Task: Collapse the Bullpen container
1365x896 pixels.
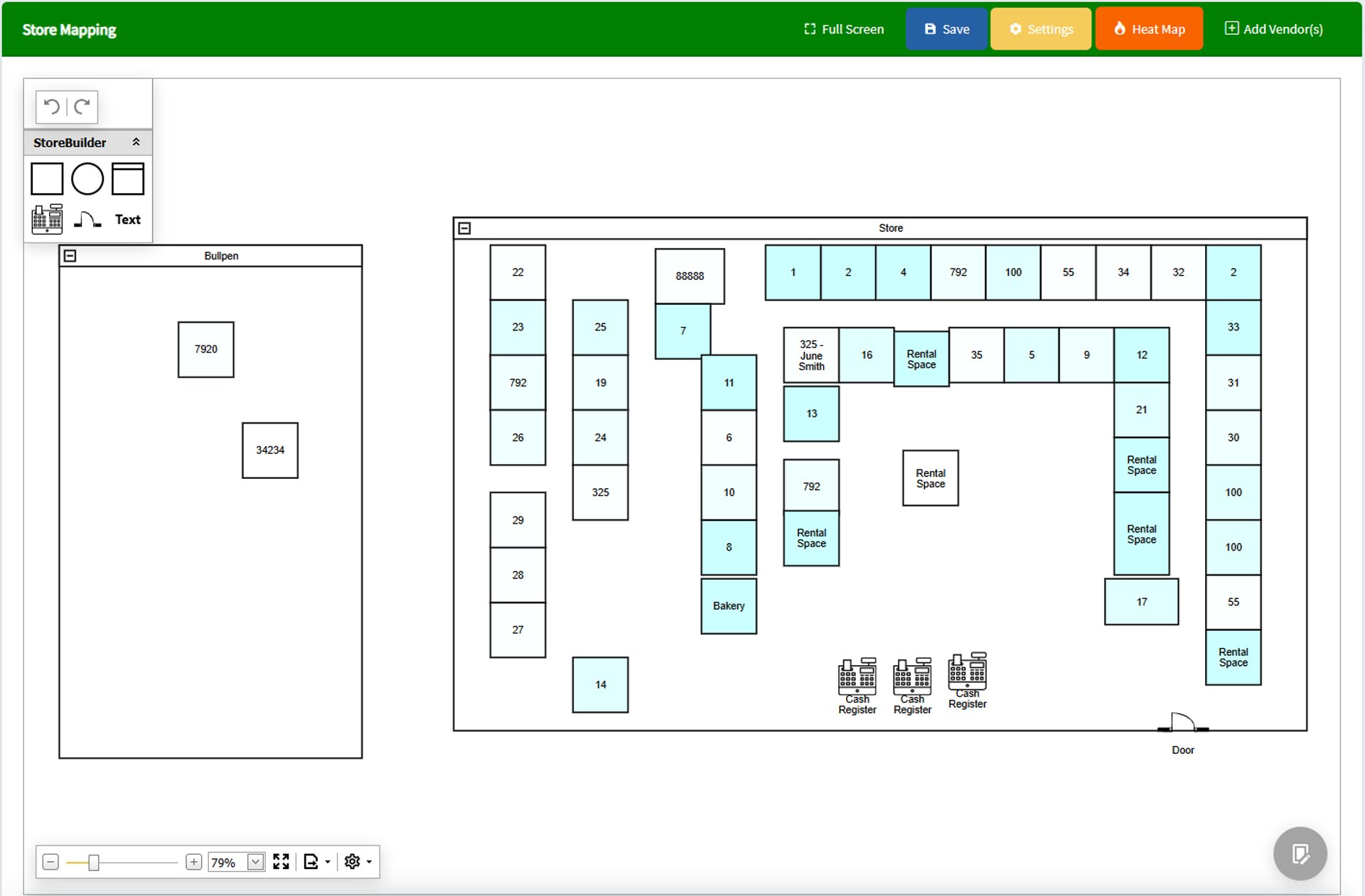Action: click(x=70, y=256)
